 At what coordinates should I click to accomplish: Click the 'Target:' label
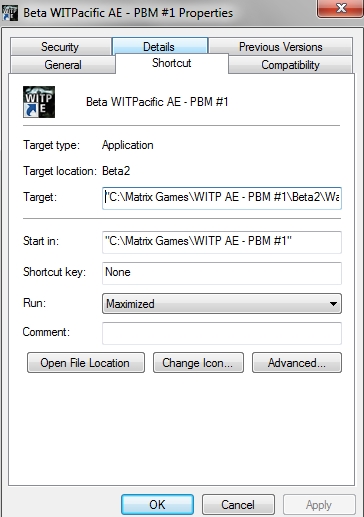pos(40,197)
